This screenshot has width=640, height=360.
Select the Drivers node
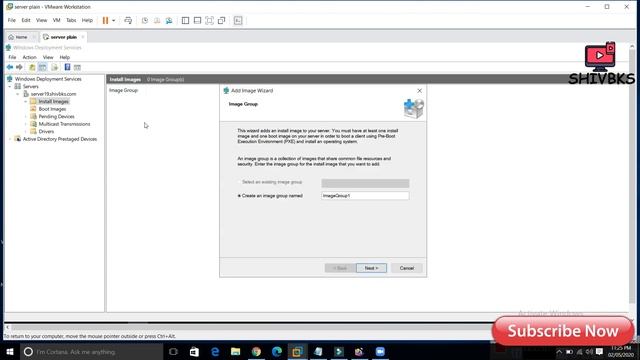coord(46,131)
